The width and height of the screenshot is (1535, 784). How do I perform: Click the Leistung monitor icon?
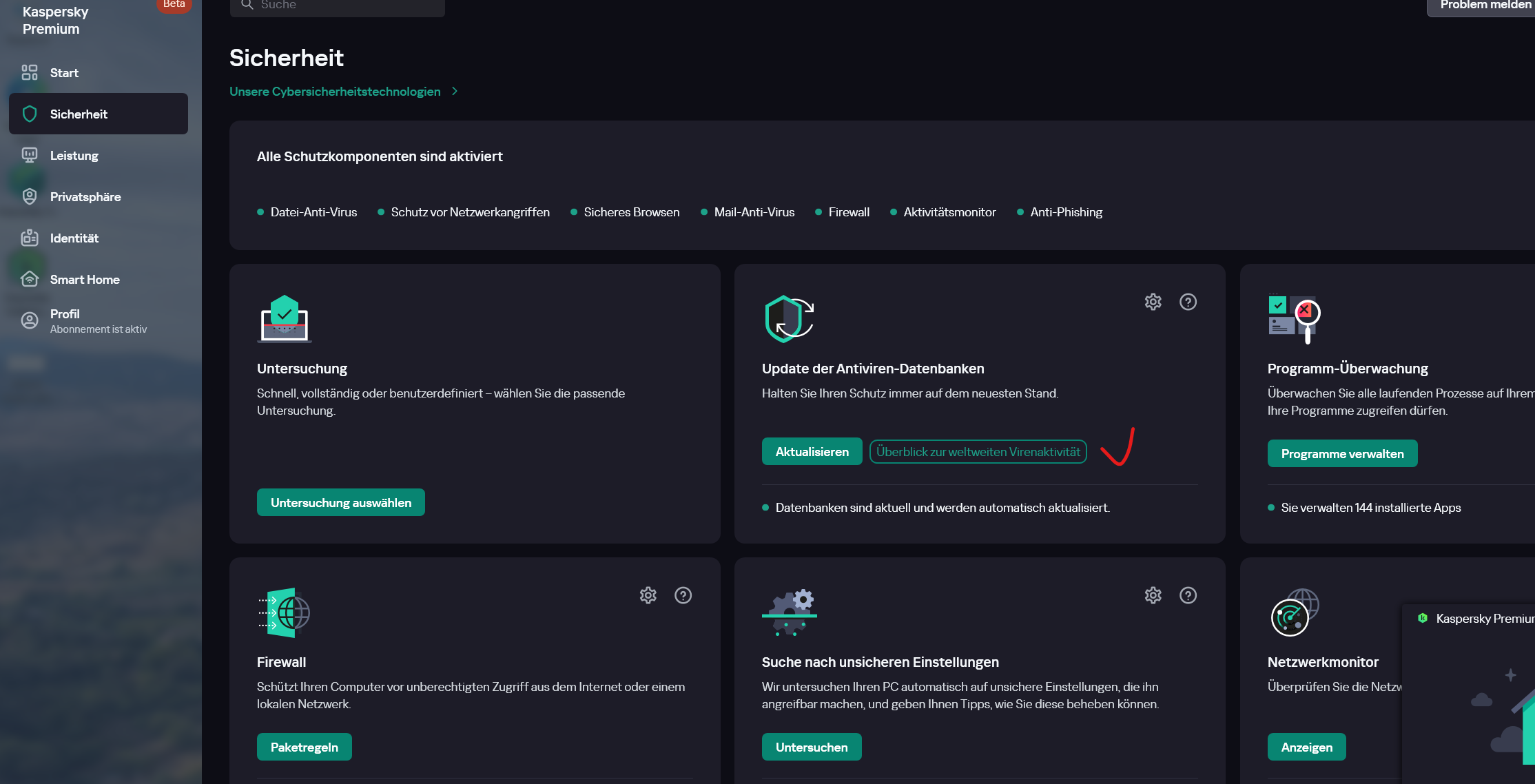(30, 155)
